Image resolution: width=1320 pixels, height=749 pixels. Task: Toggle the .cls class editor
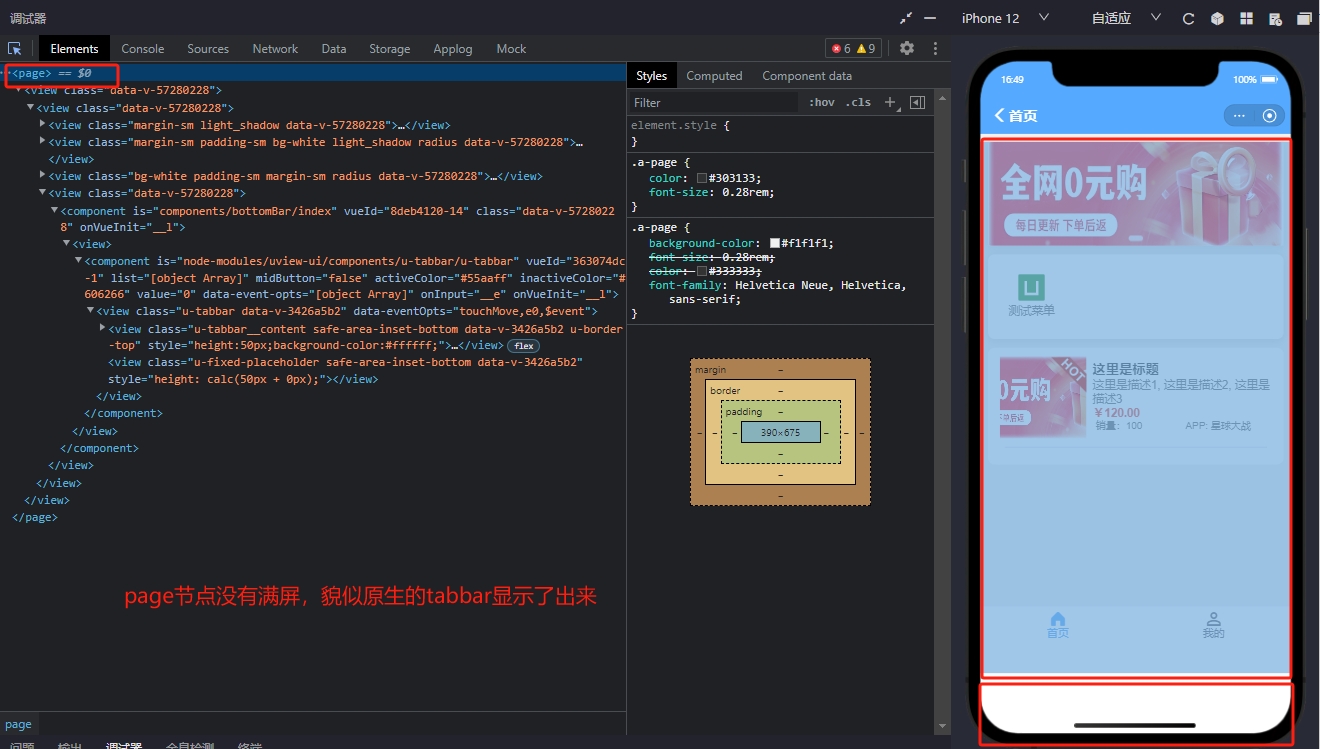tap(858, 102)
